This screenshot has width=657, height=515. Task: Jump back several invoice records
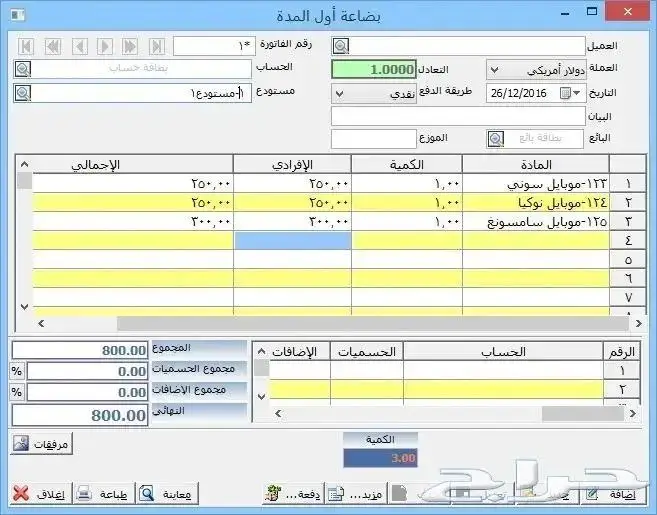[53, 46]
